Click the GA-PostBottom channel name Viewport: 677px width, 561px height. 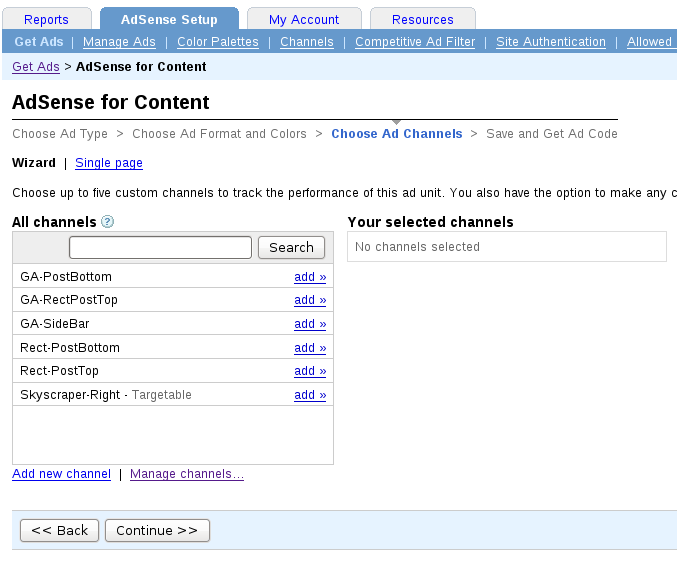click(x=66, y=277)
